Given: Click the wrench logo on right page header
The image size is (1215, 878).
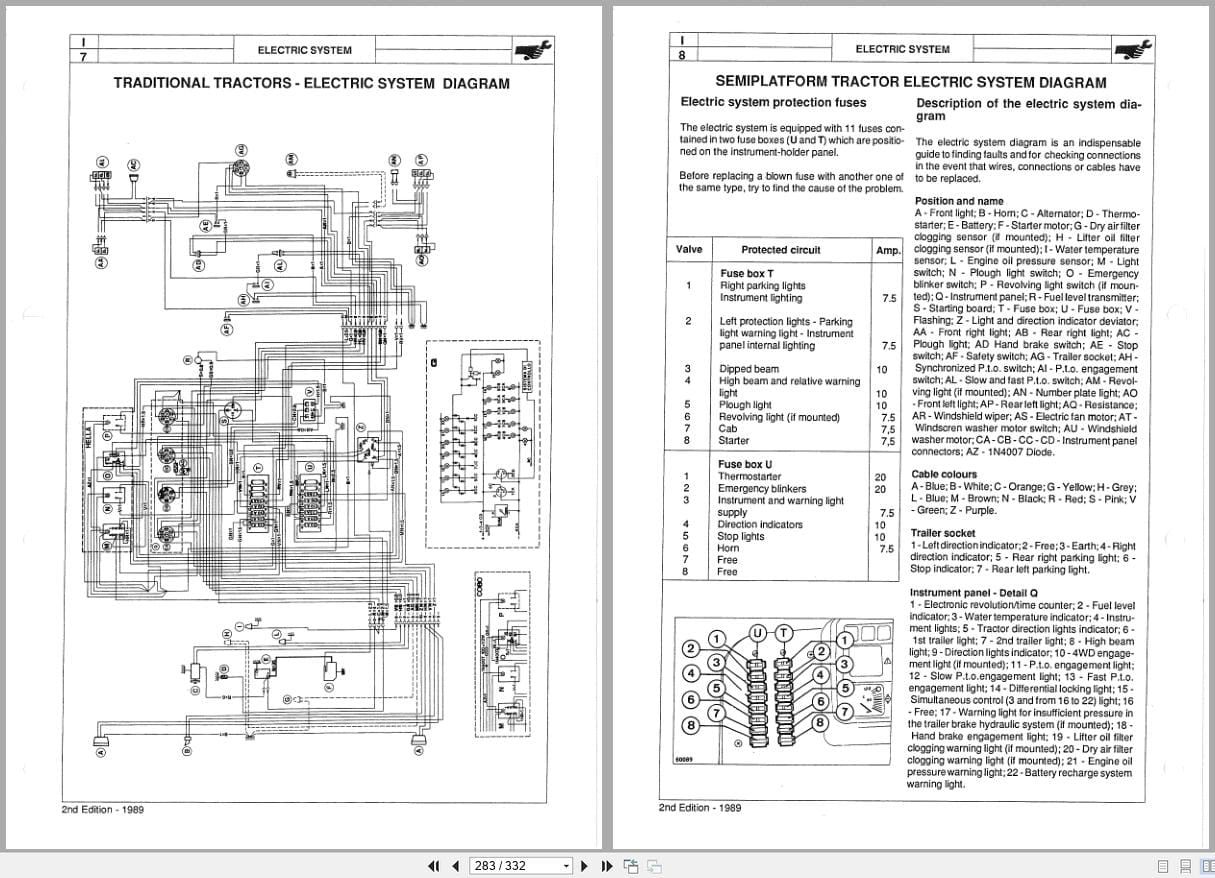Looking at the screenshot, I should pos(1133,48).
